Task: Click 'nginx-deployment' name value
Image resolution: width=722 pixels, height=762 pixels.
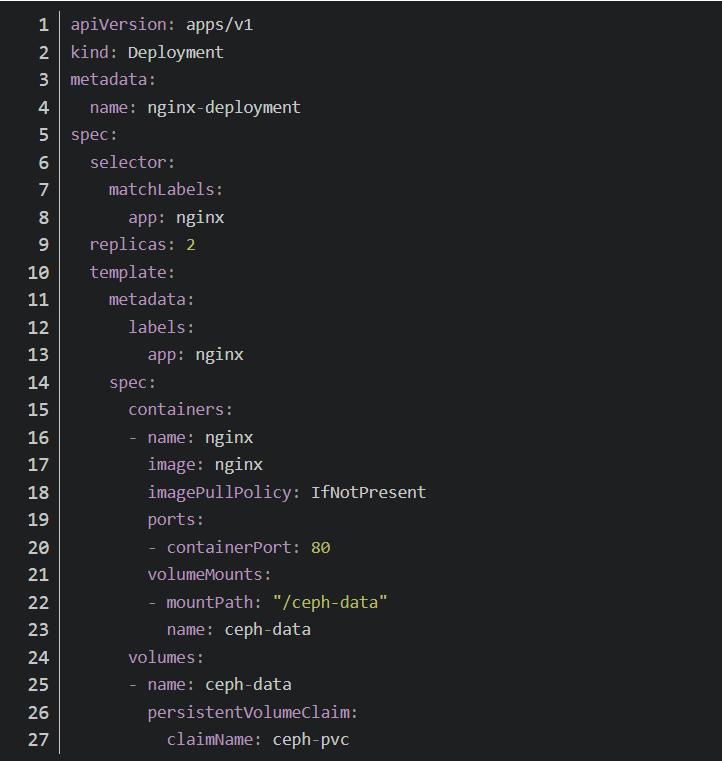Action: click(x=224, y=107)
